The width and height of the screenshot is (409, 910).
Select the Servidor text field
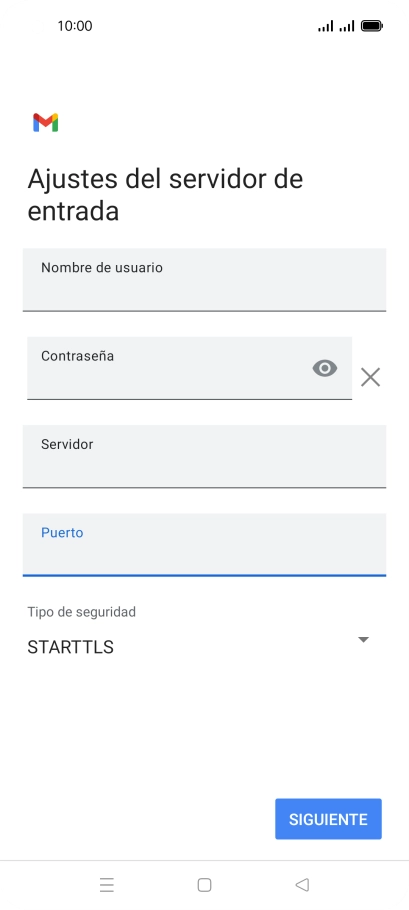tap(204, 456)
